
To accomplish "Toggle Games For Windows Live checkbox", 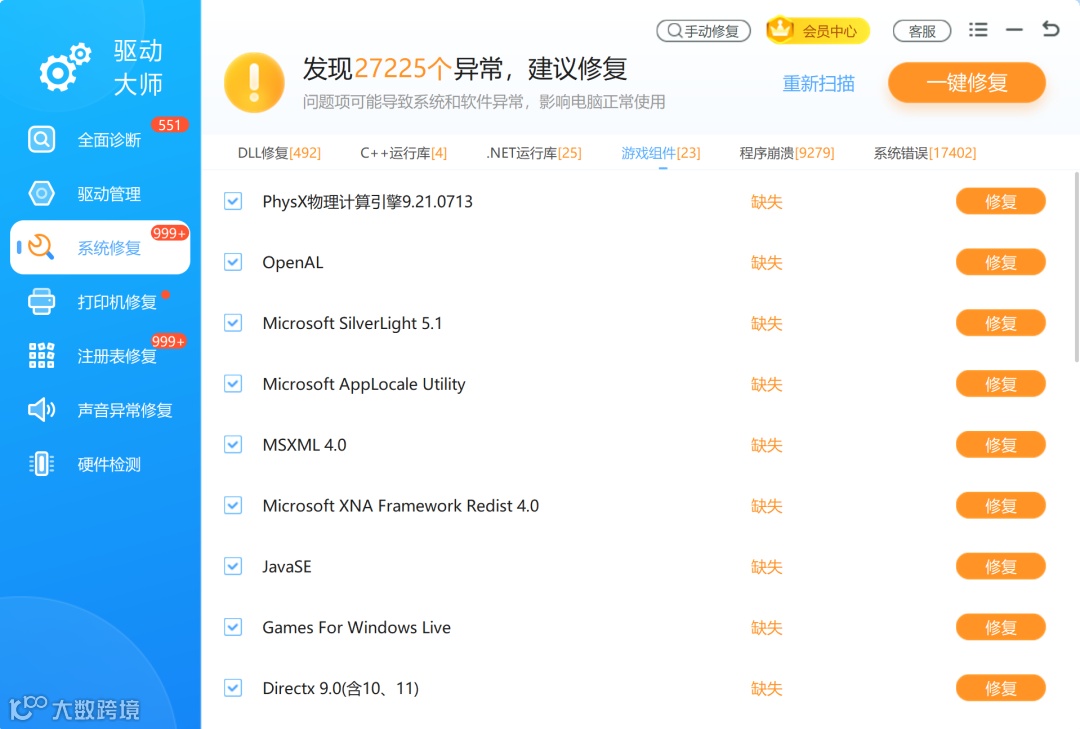I will pos(233,627).
